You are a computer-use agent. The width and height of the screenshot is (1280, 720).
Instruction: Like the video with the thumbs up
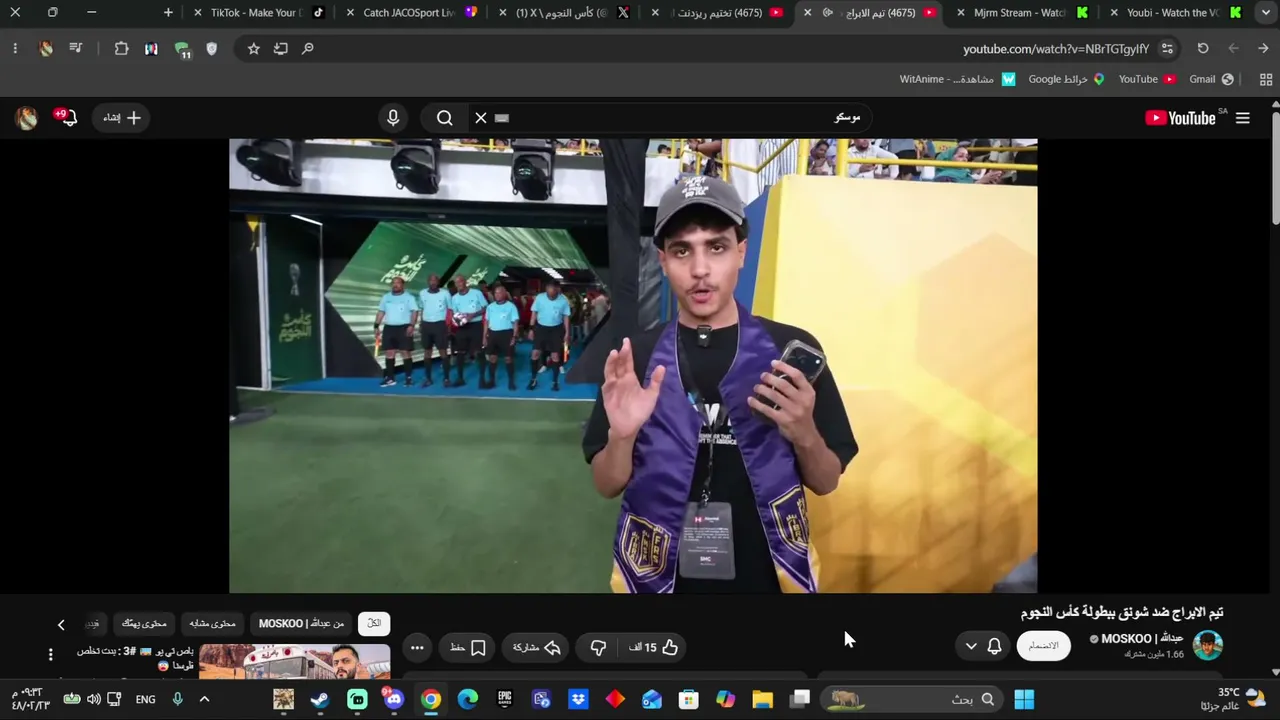click(655, 647)
